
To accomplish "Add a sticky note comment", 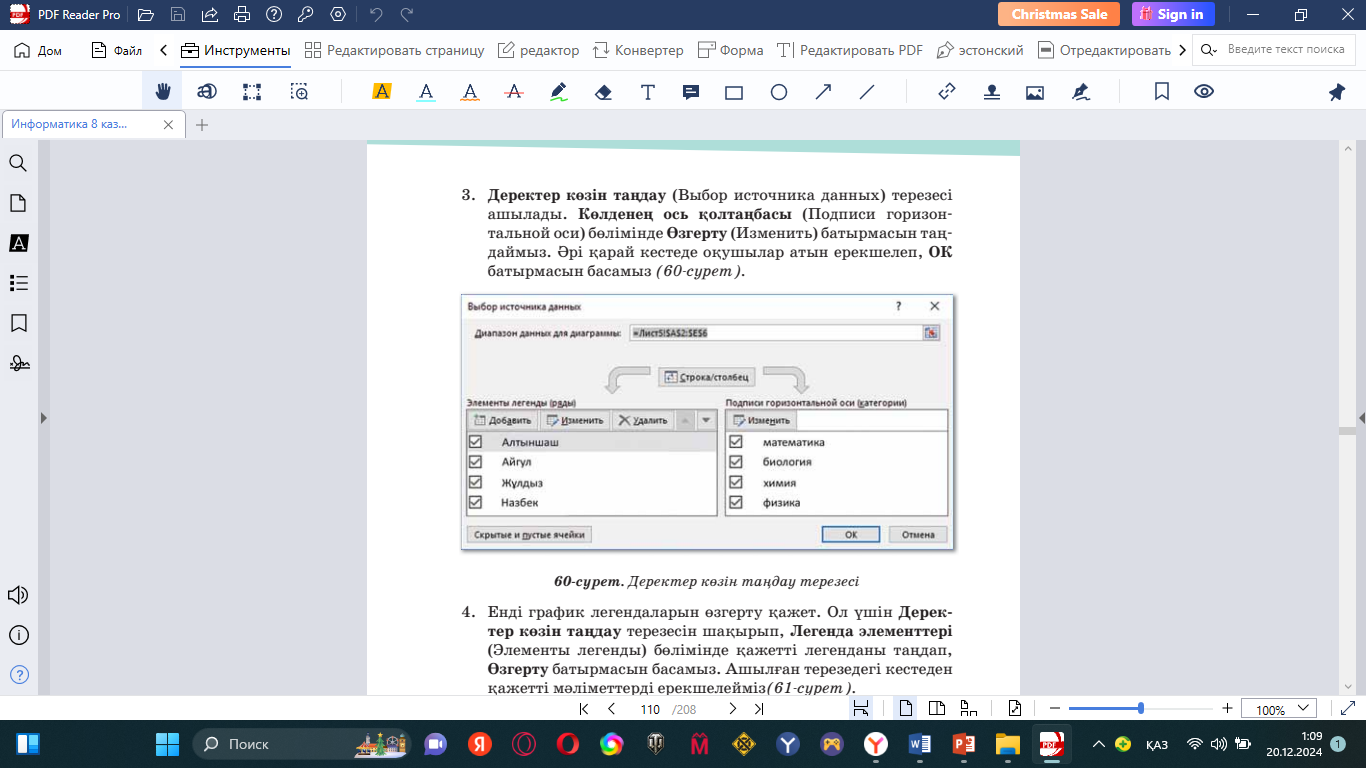I will pyautogui.click(x=690, y=92).
